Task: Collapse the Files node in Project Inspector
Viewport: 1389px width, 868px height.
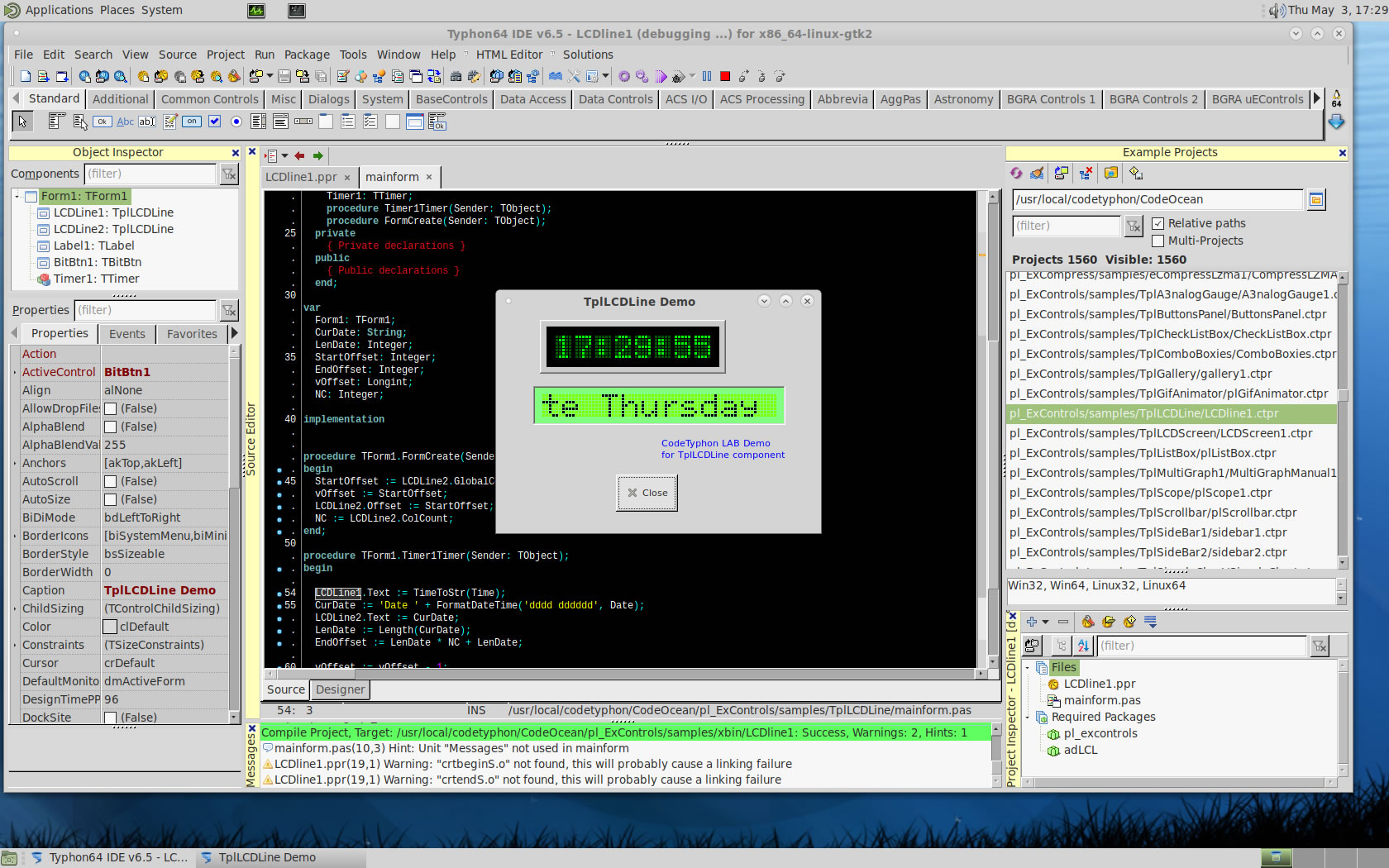Action: tap(1028, 667)
